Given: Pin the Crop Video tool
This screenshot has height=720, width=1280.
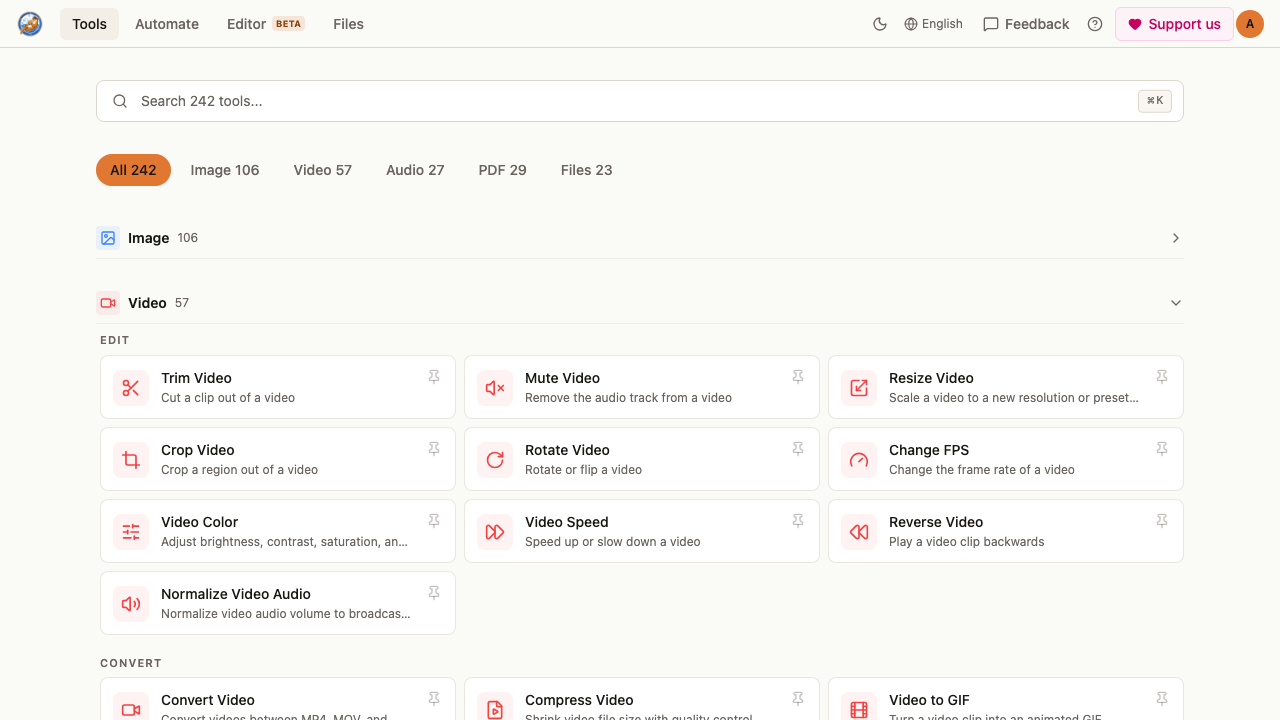Looking at the screenshot, I should pyautogui.click(x=434, y=449).
